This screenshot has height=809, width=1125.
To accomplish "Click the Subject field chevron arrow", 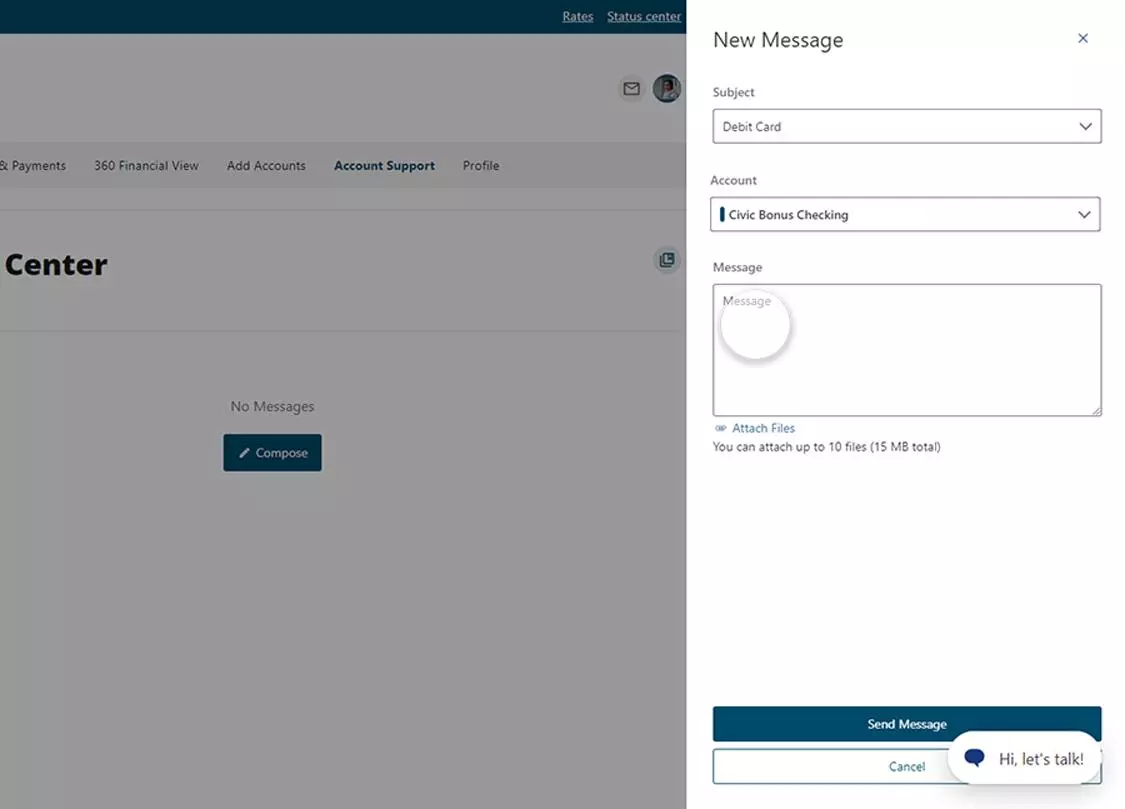I will [1085, 126].
